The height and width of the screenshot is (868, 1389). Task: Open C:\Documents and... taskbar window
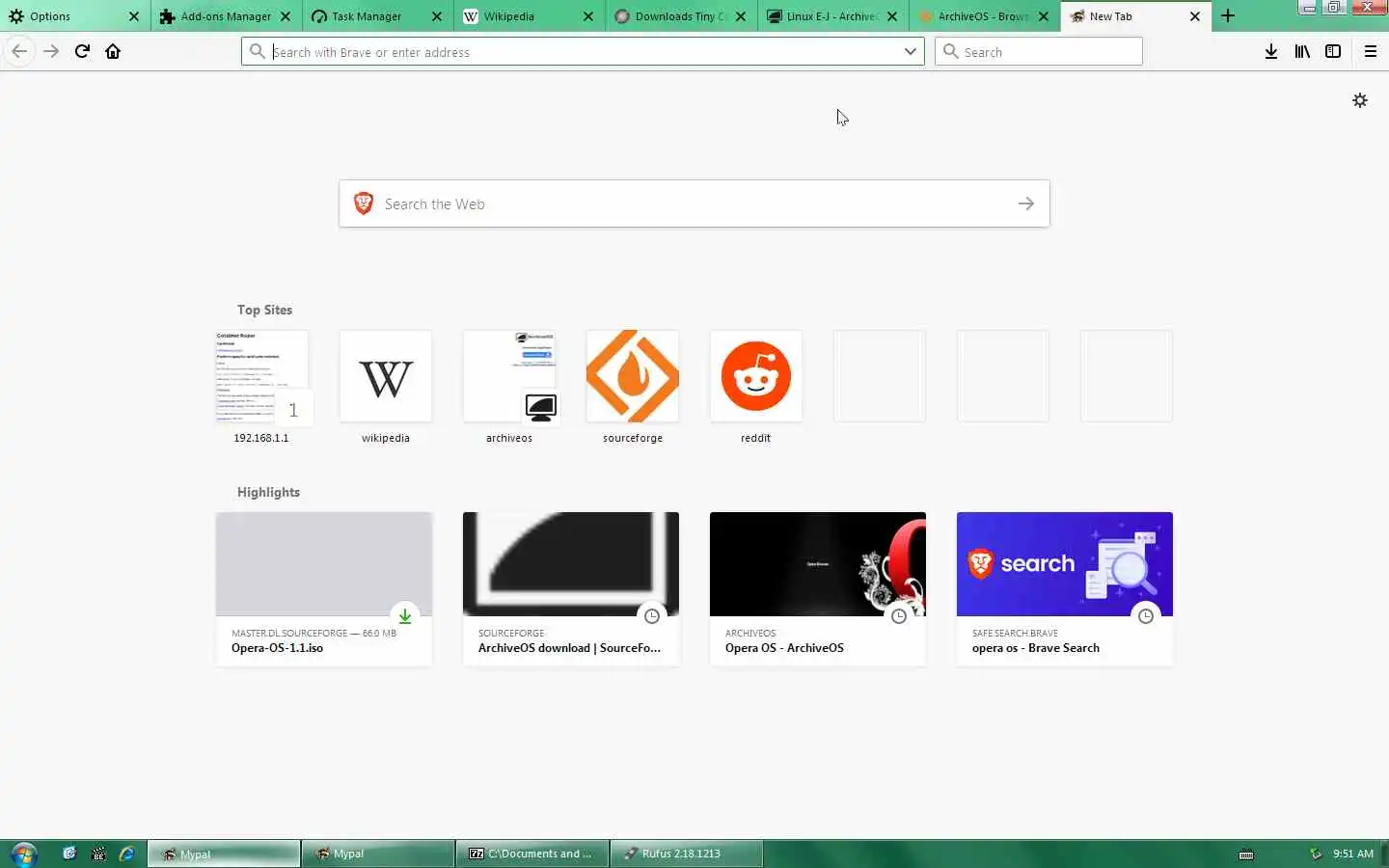coord(531,854)
